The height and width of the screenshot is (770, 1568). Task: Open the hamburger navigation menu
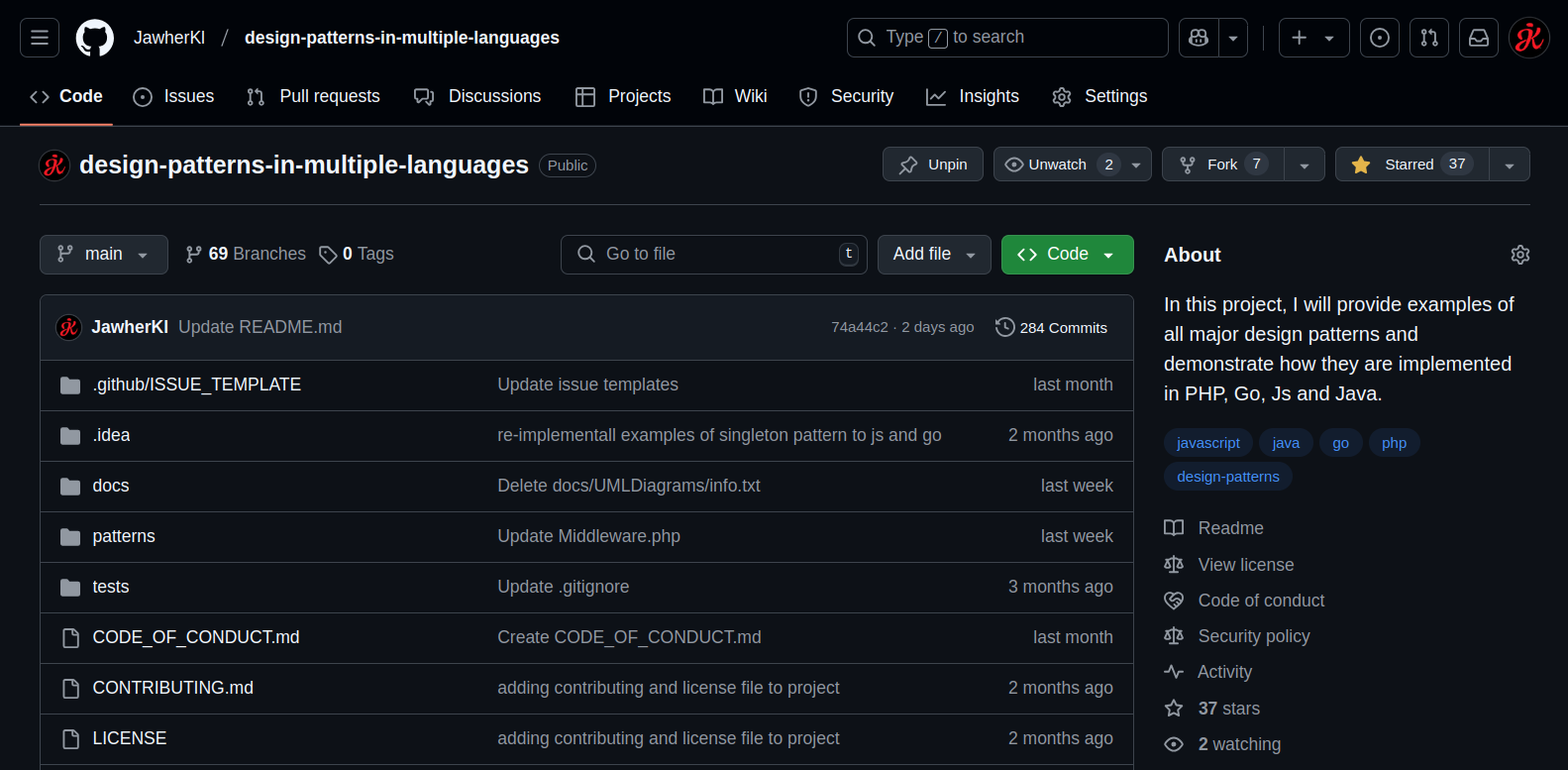[x=40, y=38]
